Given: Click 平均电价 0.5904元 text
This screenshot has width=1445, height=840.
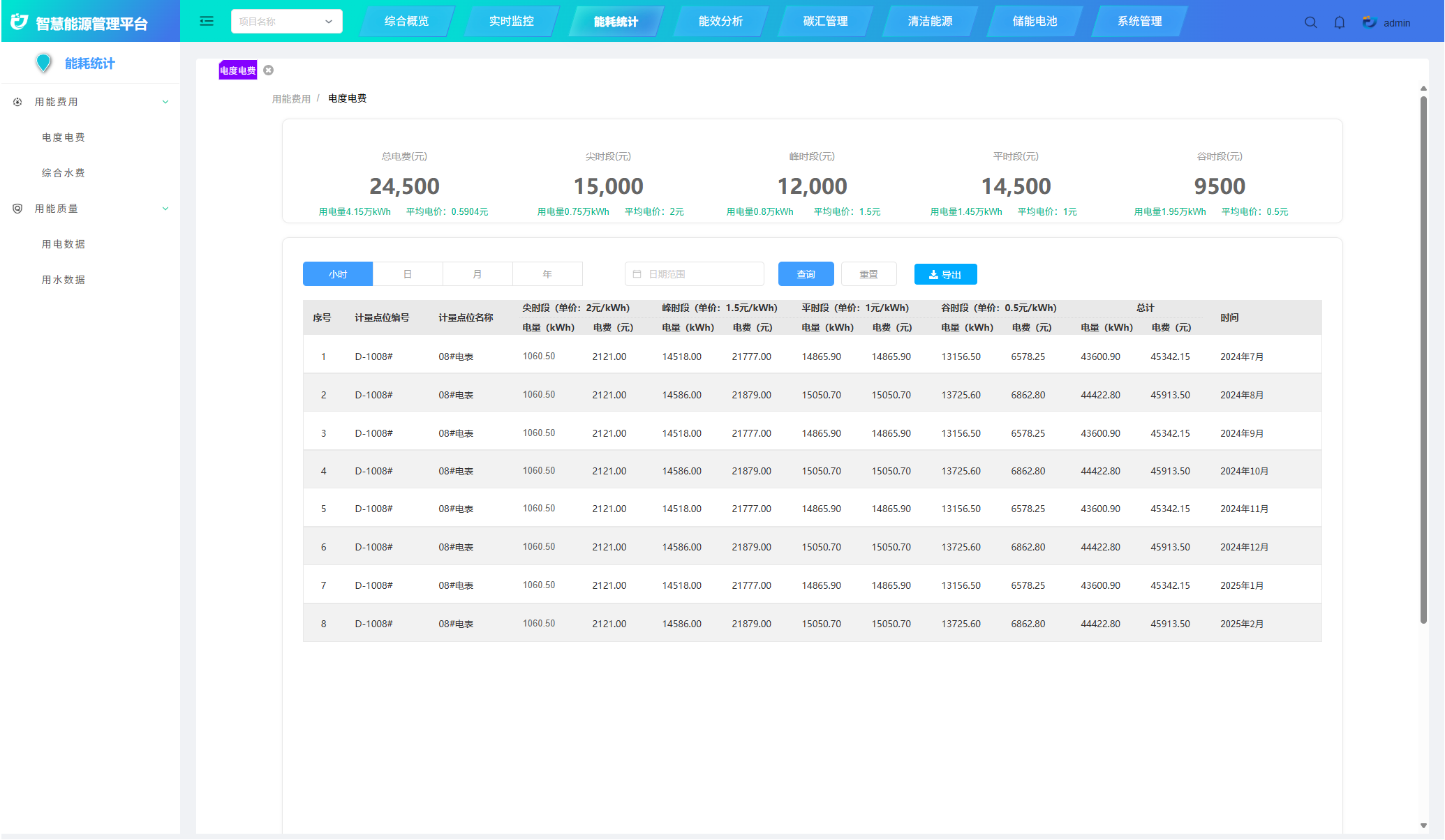Looking at the screenshot, I should point(447,211).
